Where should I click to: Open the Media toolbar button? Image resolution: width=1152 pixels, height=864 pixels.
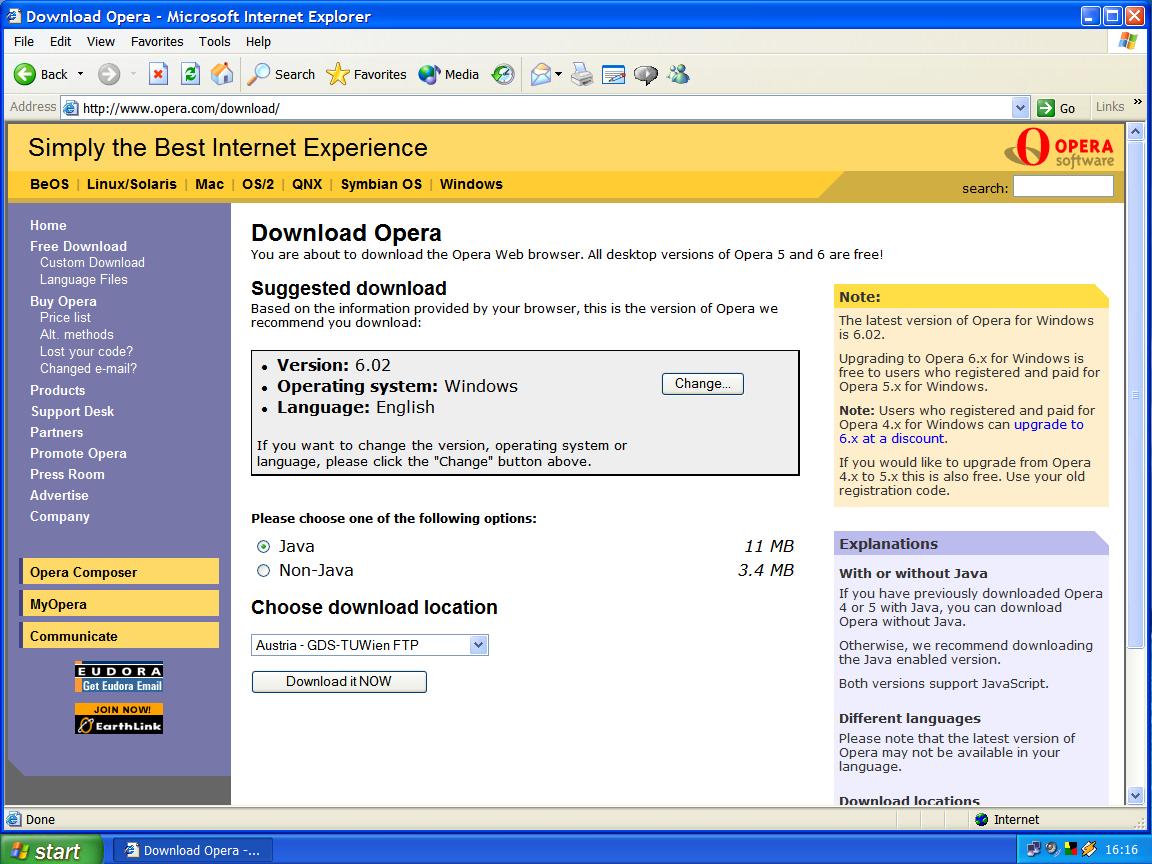pos(449,74)
